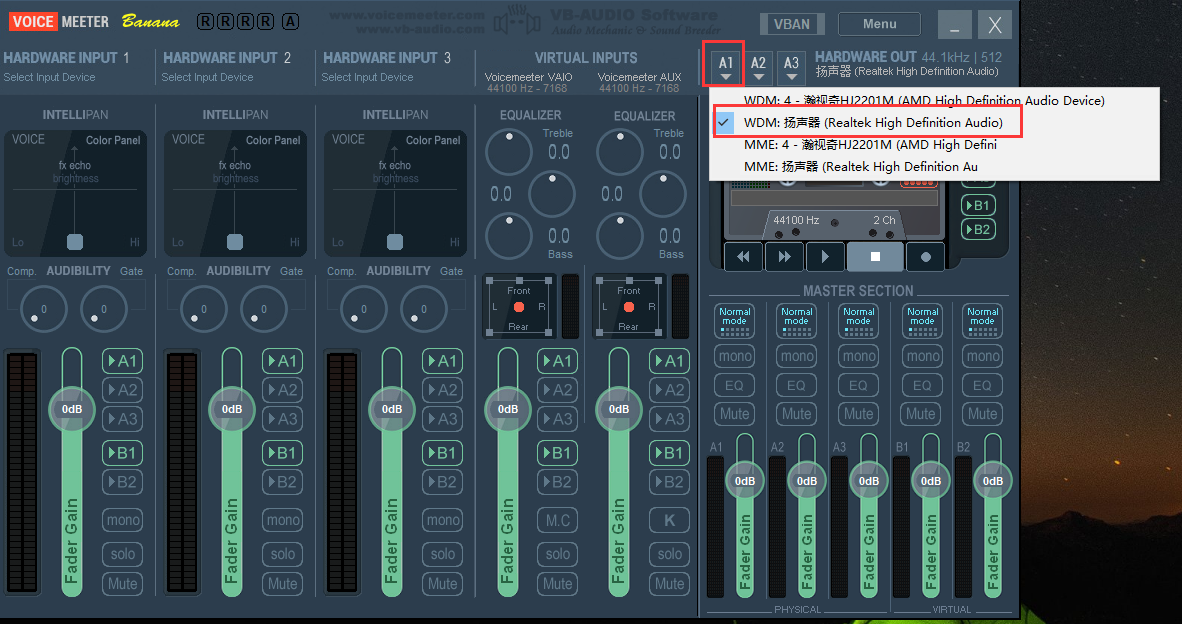Choose MME Realtek High Definition speaker
Screen dimensions: 1182x624
click(x=934, y=167)
